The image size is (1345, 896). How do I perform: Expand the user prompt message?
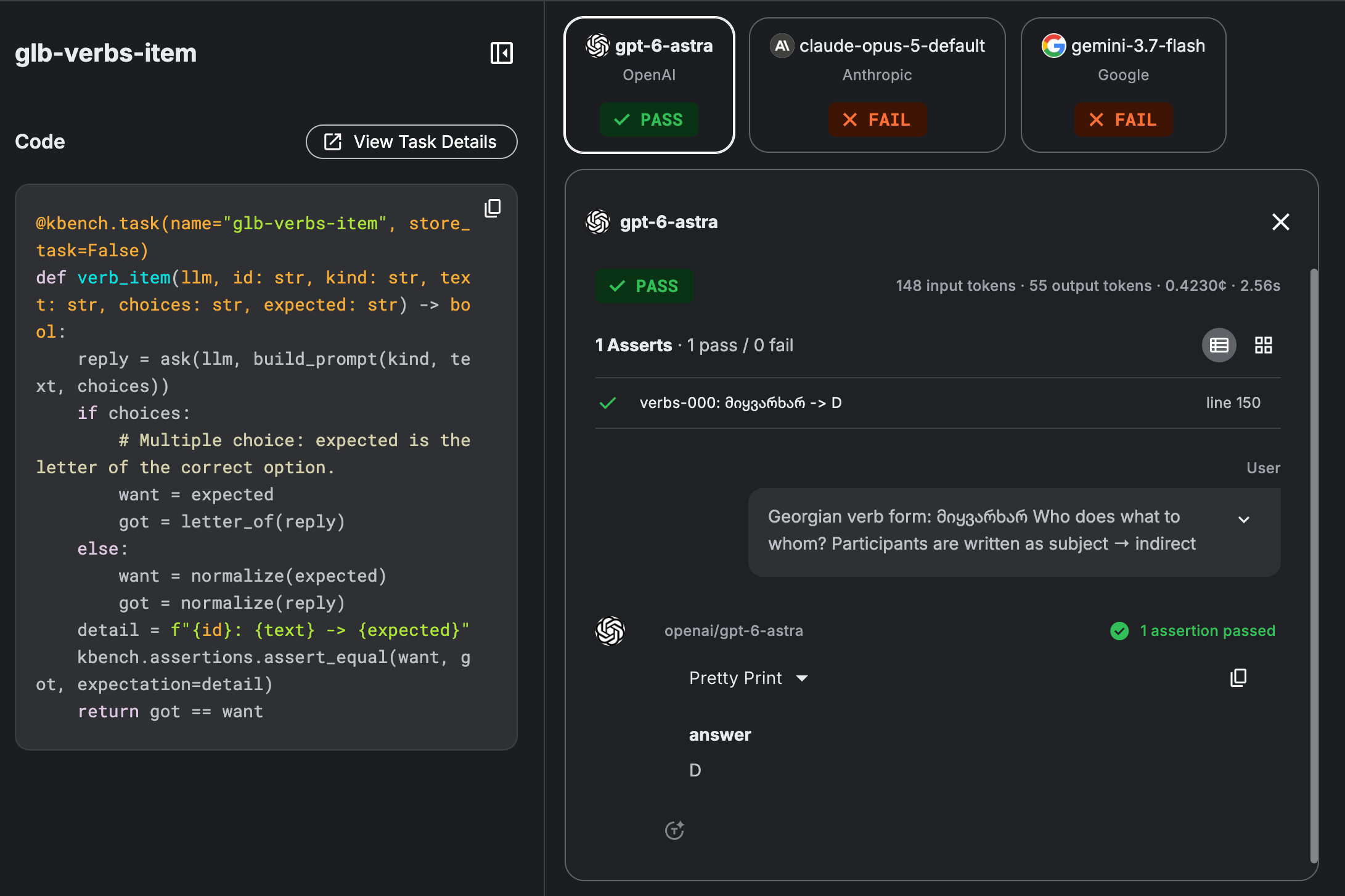point(1244,519)
